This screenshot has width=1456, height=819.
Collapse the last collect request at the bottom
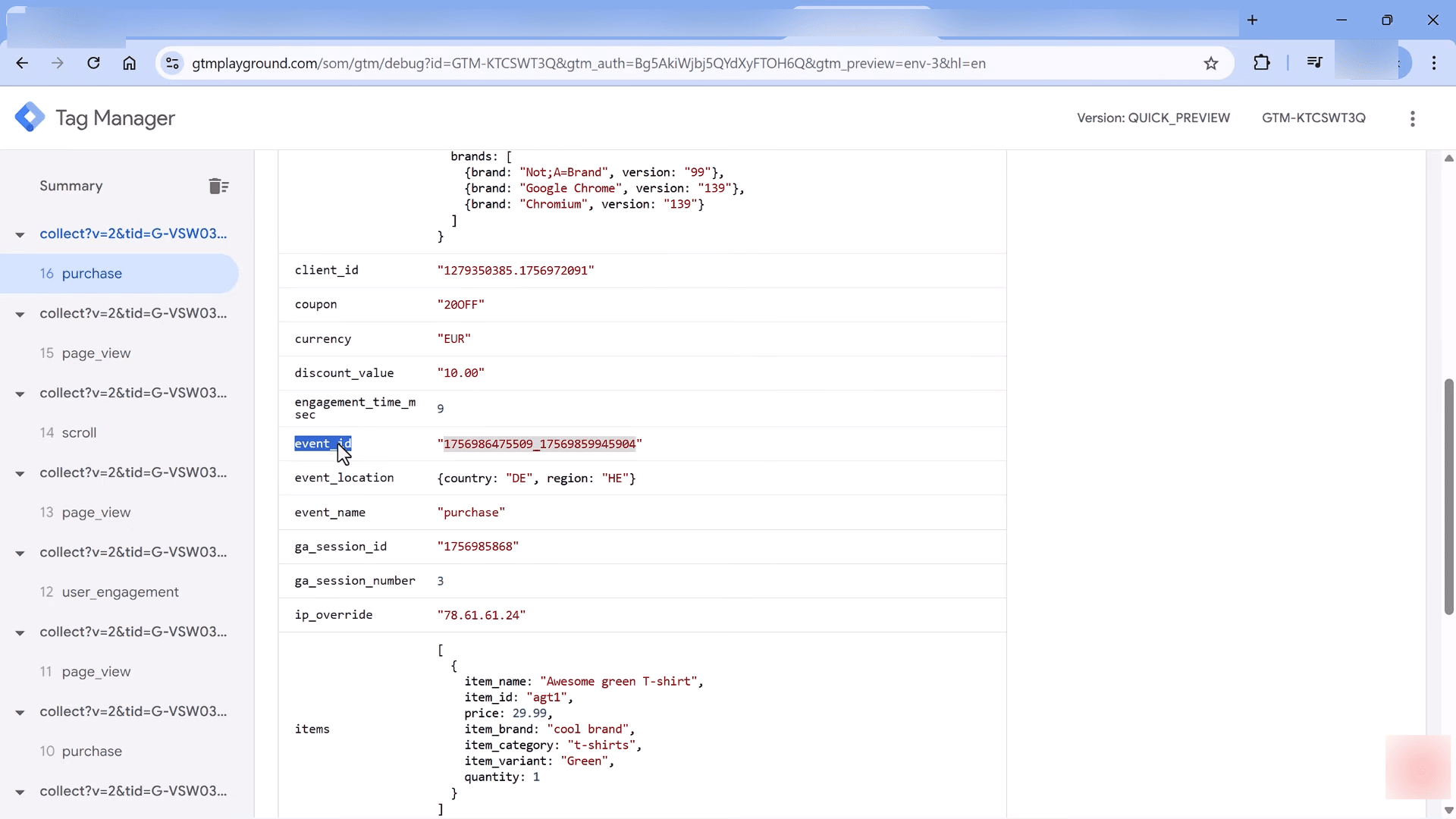[x=20, y=792]
